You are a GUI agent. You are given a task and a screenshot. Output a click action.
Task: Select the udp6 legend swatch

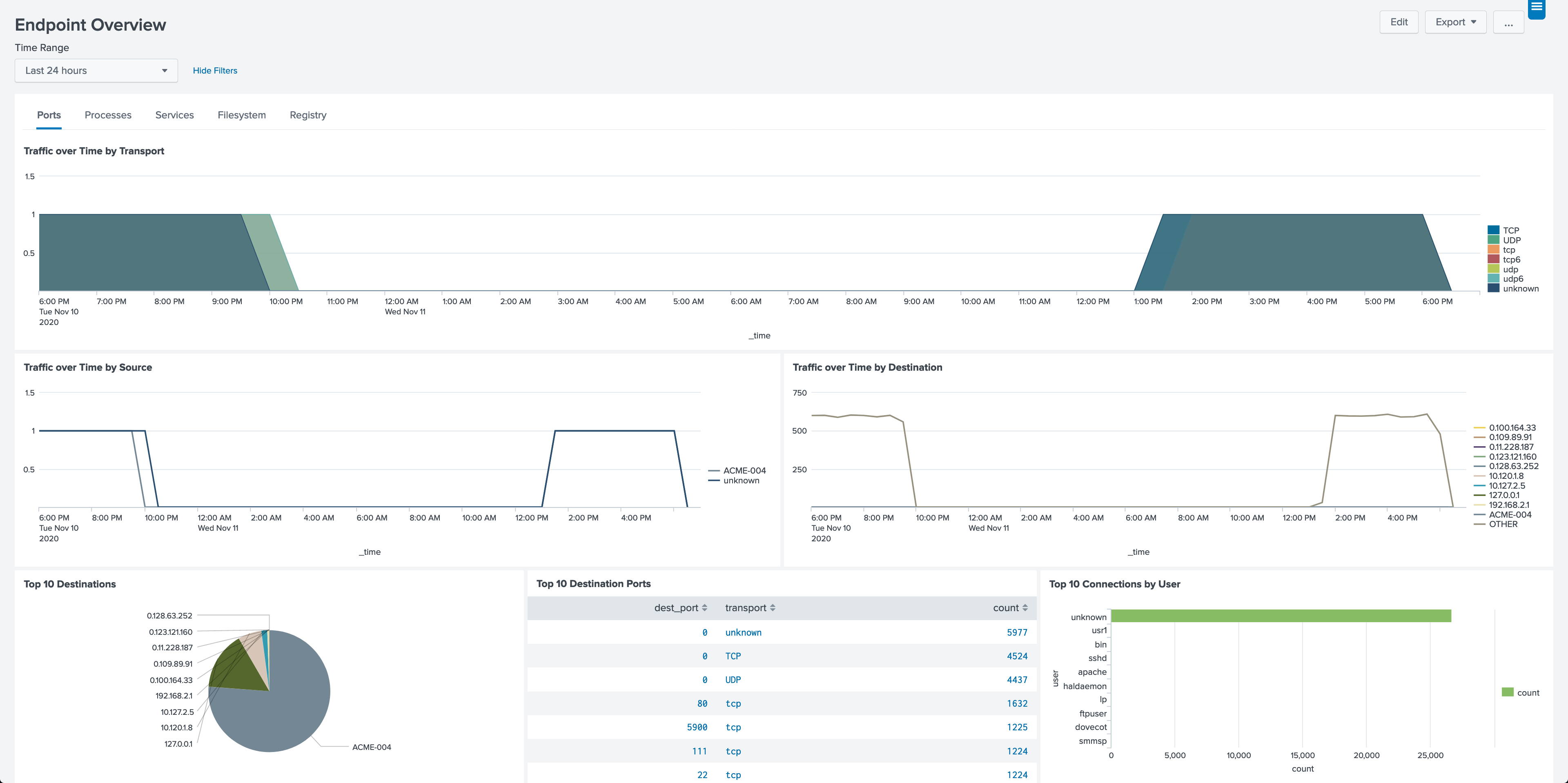pos(1493,279)
